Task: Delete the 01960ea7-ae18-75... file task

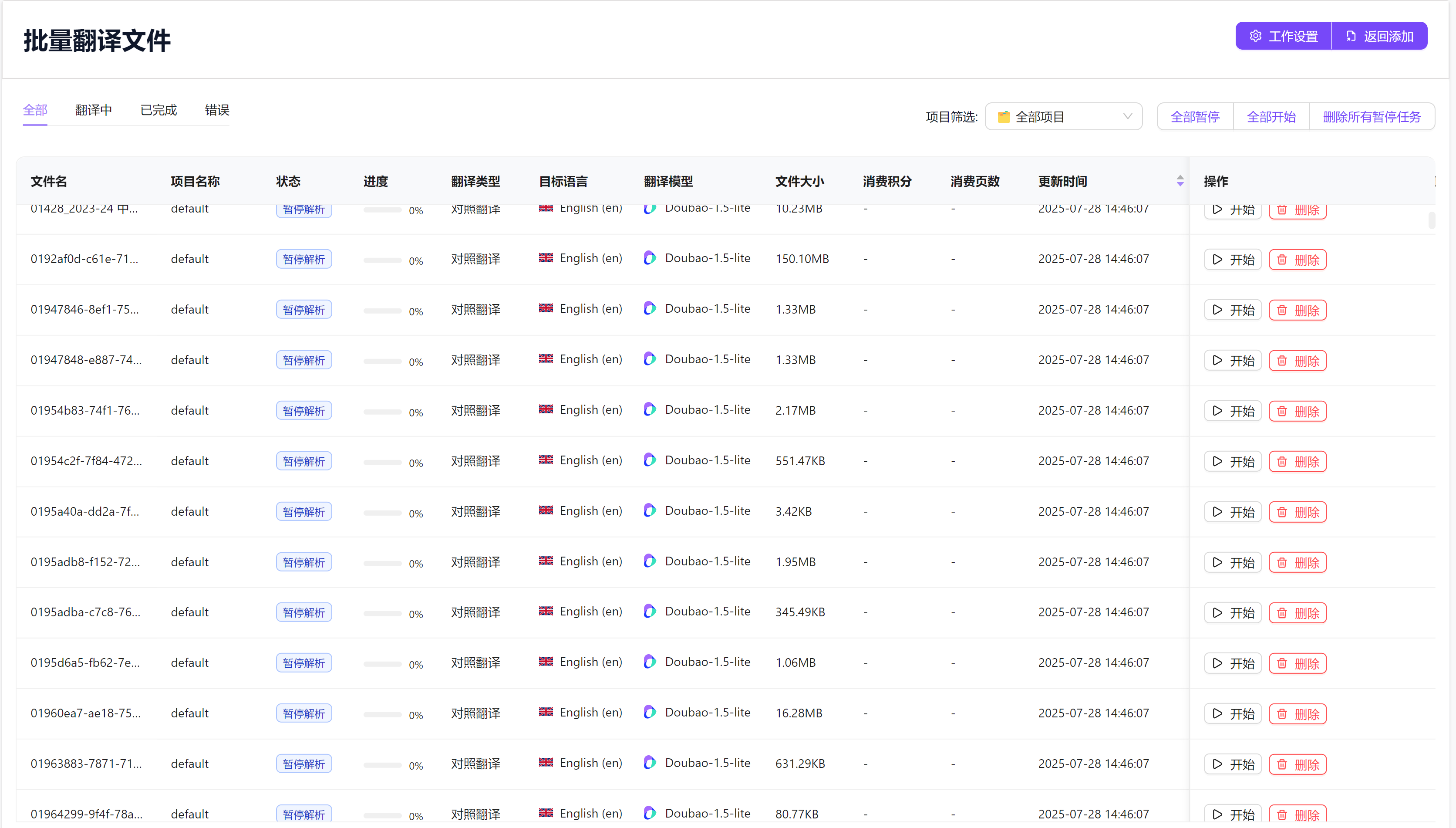Action: coord(1298,714)
